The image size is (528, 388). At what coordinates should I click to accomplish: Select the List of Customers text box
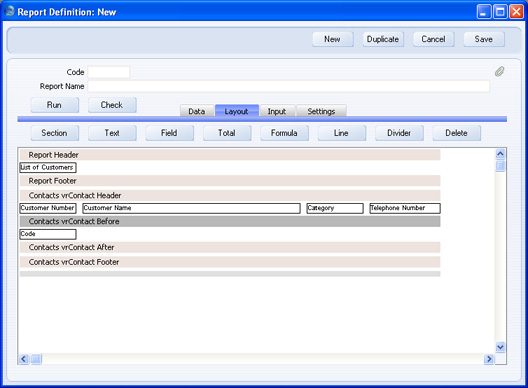point(48,167)
